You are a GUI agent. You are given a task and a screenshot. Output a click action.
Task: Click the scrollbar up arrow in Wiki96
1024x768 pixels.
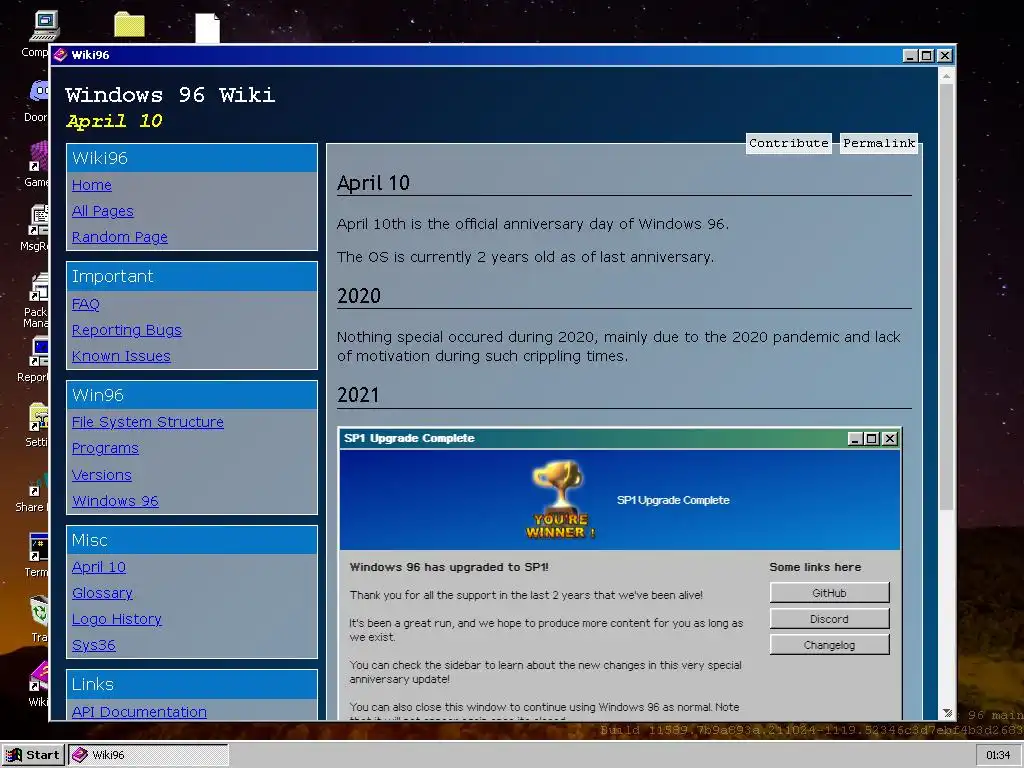(946, 76)
